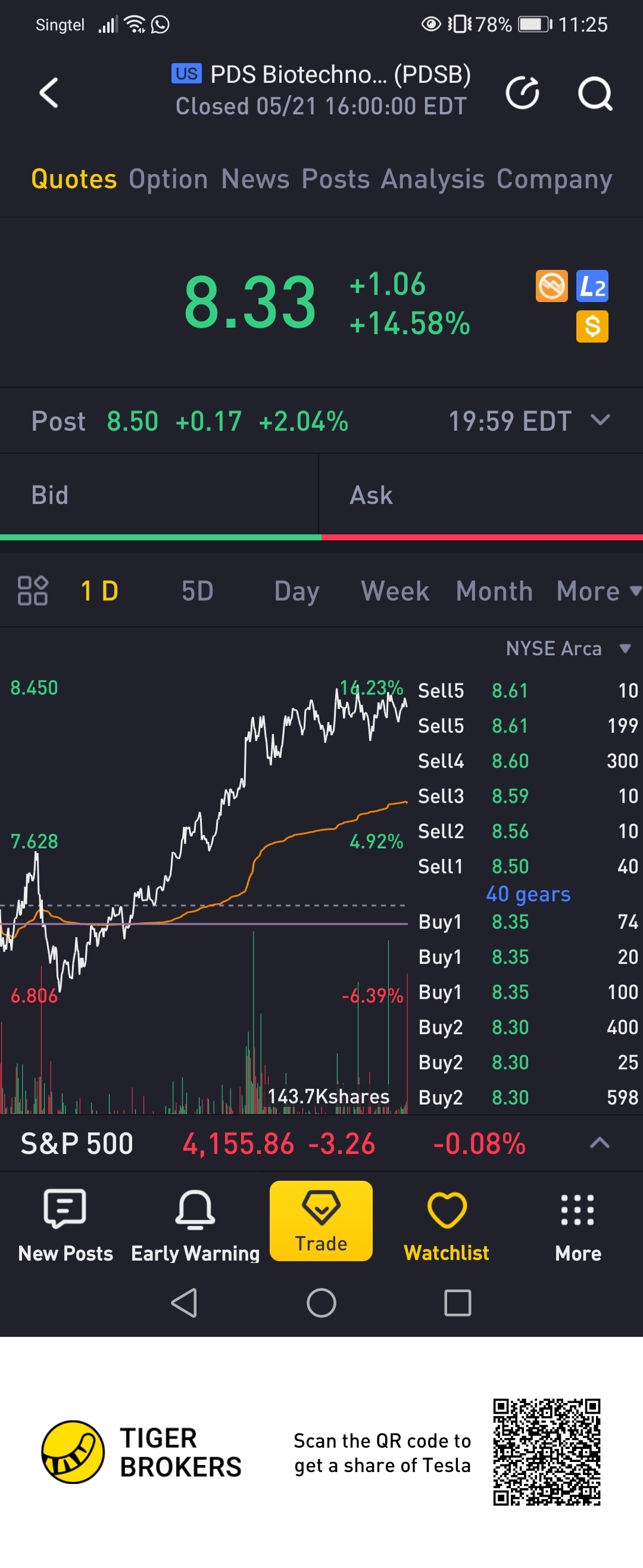The width and height of the screenshot is (643, 1568).
Task: Select Buy1 8.35 row with 20
Action: [x=528, y=957]
